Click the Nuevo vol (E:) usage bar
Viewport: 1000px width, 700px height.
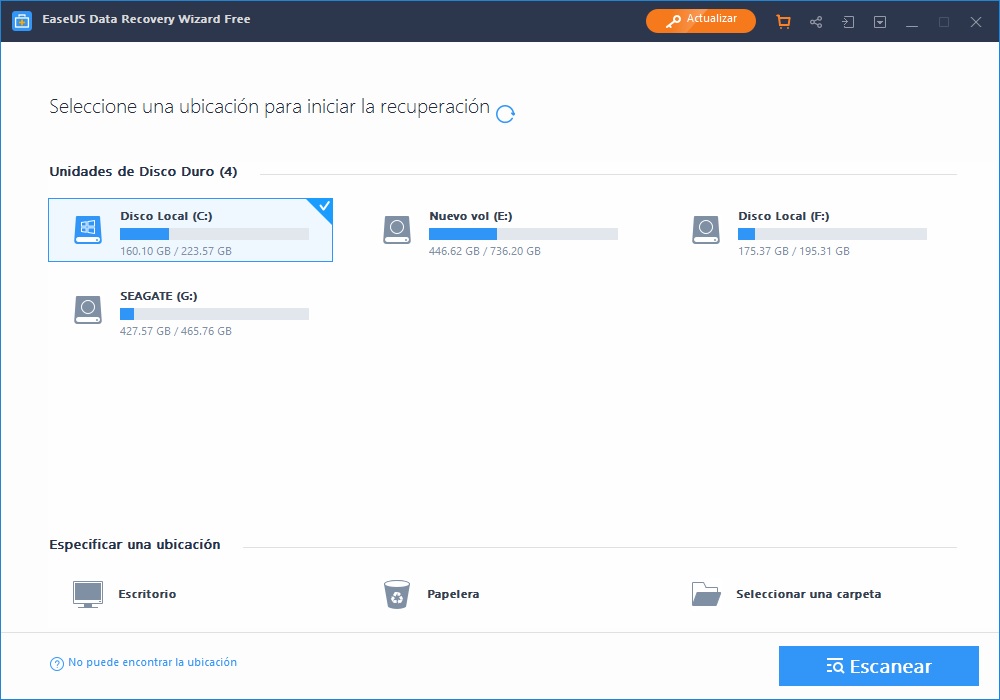[523, 234]
